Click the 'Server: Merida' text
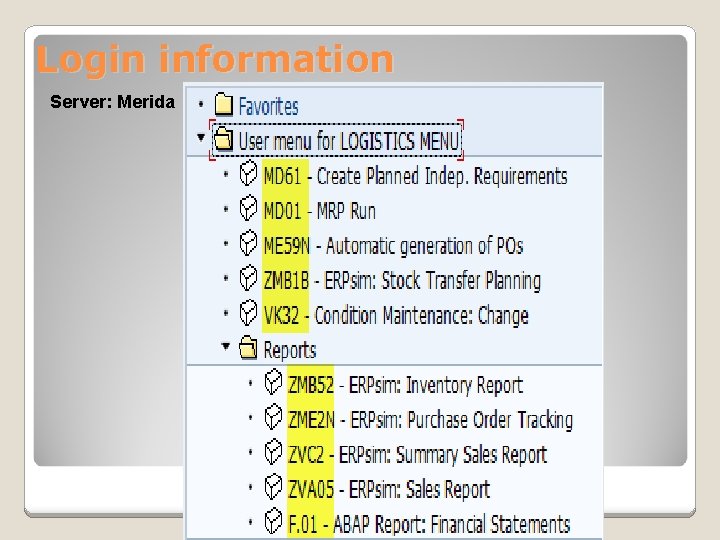Image resolution: width=720 pixels, height=540 pixels. (x=112, y=101)
